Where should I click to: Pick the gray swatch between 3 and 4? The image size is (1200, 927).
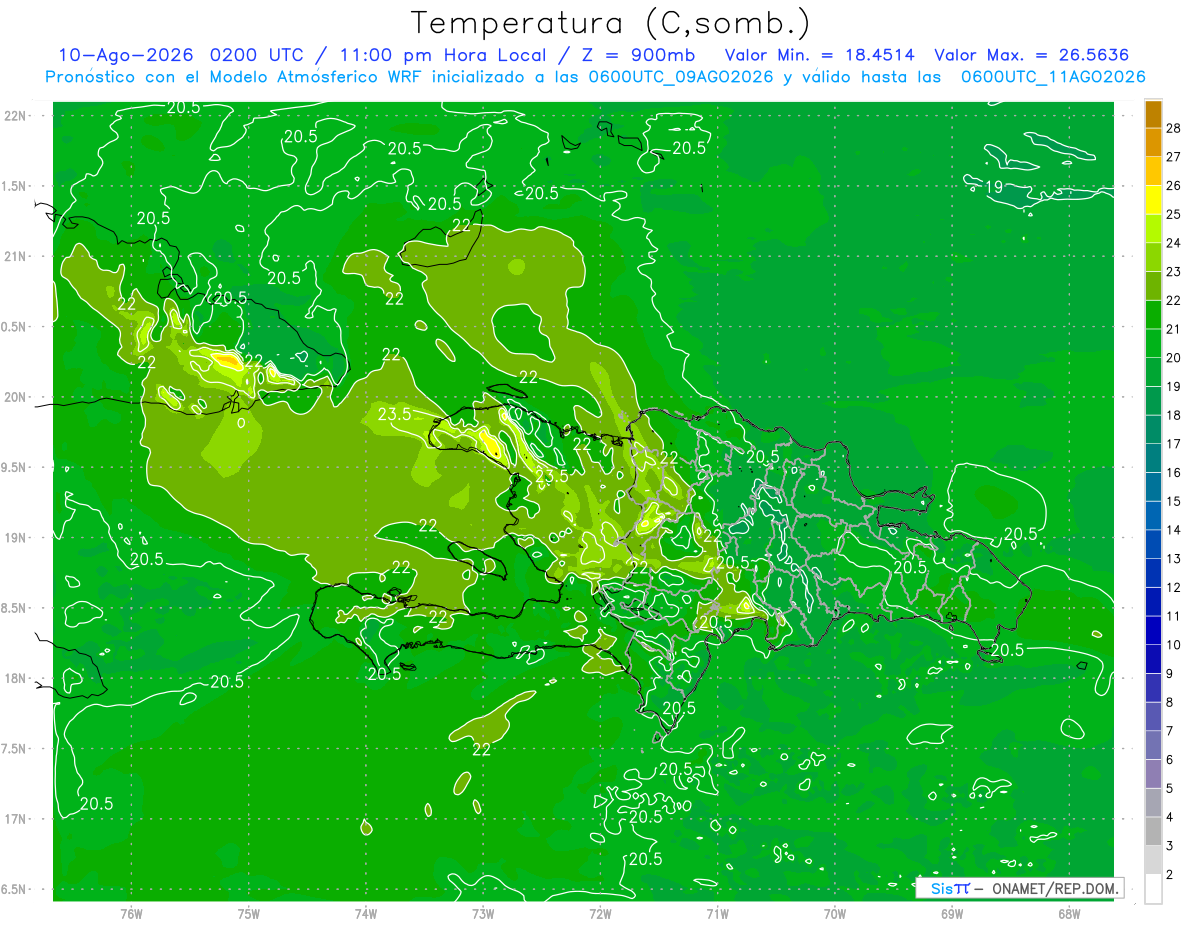point(1153,831)
